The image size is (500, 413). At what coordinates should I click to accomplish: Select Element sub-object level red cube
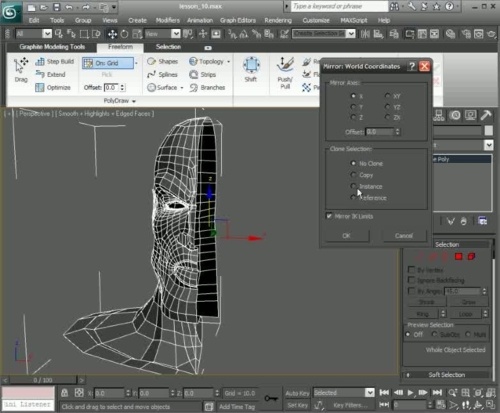point(471,256)
